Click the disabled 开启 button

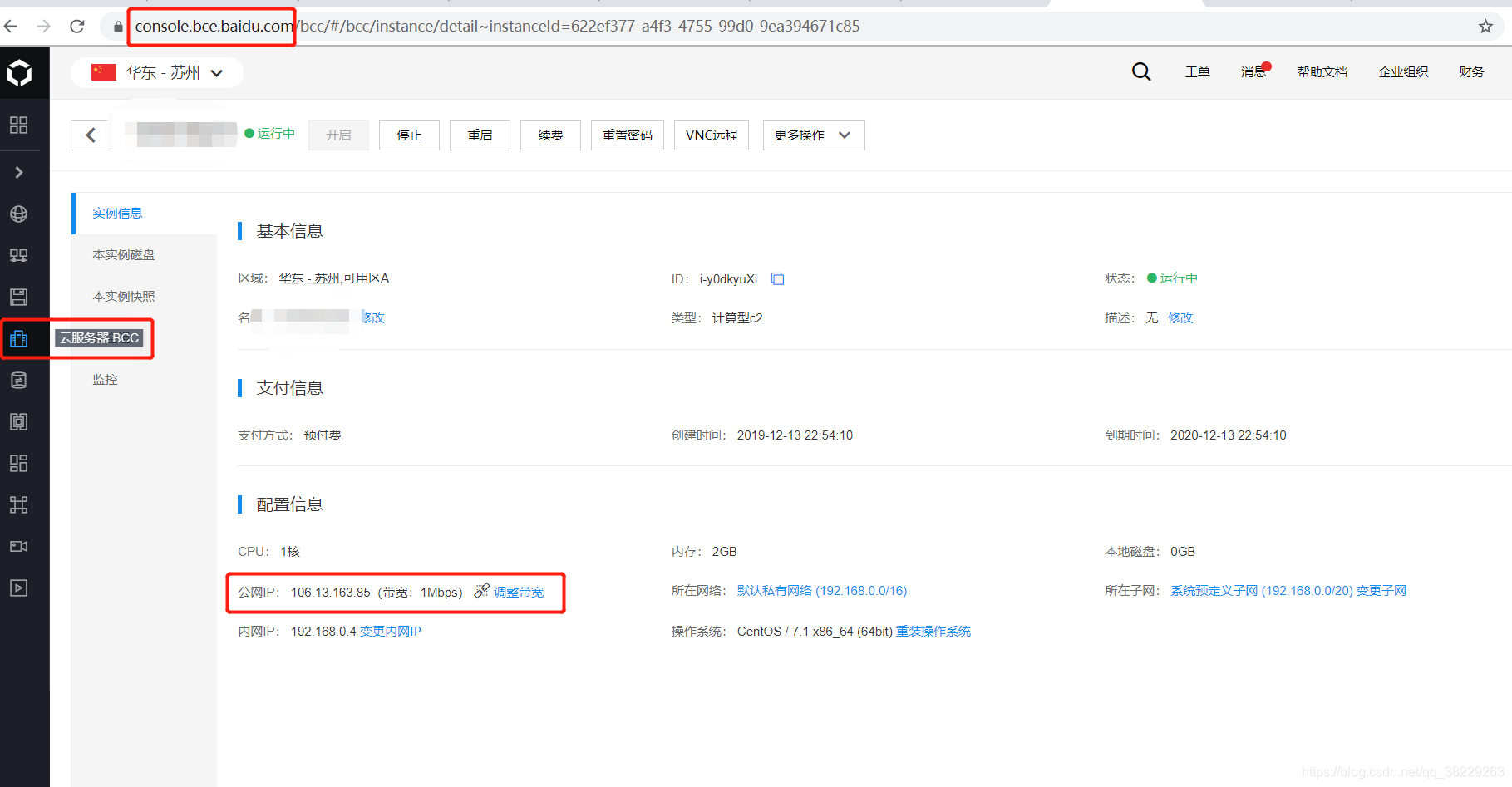click(338, 135)
